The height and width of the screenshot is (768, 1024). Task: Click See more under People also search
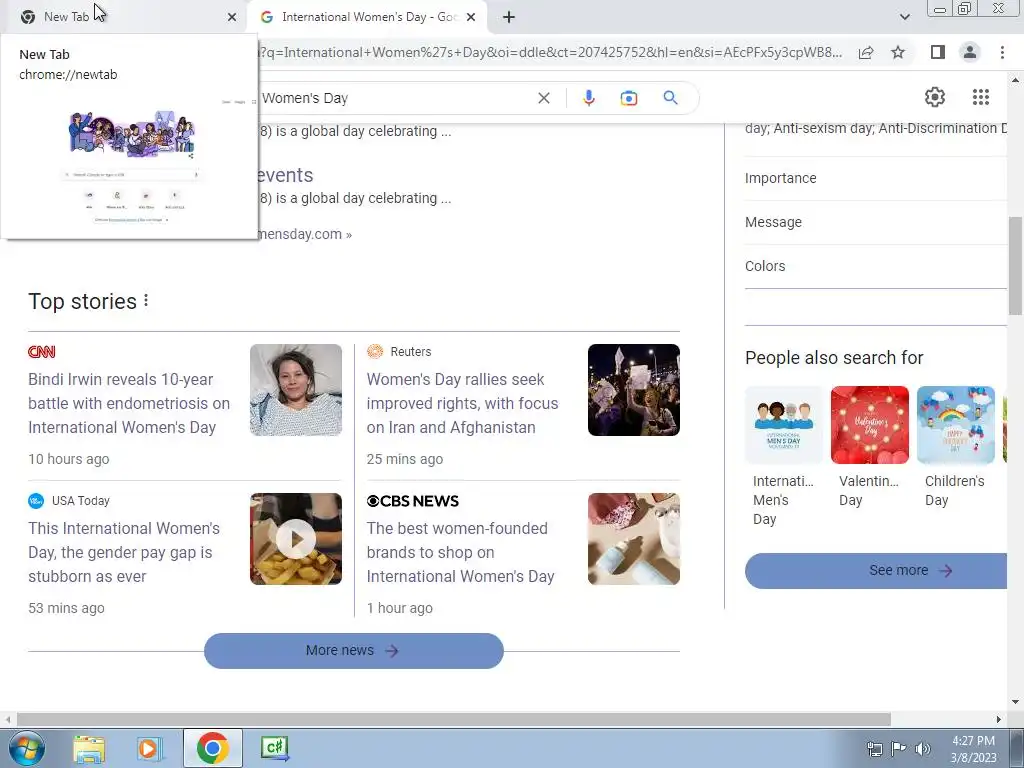(876, 571)
